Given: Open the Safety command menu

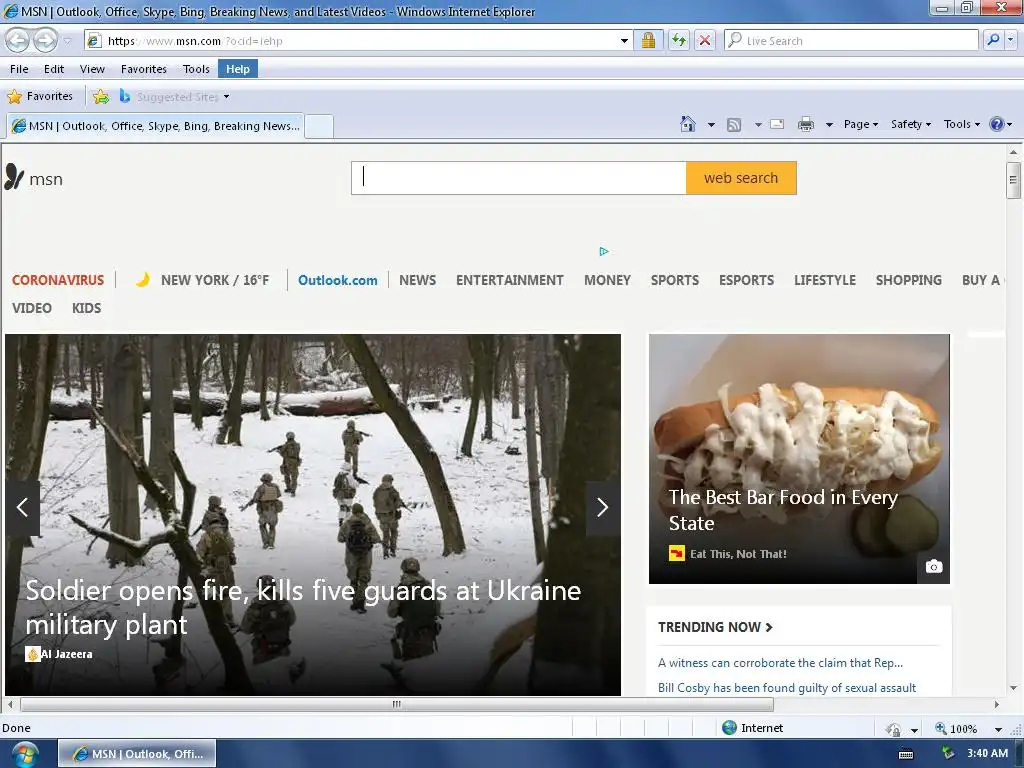Looking at the screenshot, I should [x=911, y=124].
